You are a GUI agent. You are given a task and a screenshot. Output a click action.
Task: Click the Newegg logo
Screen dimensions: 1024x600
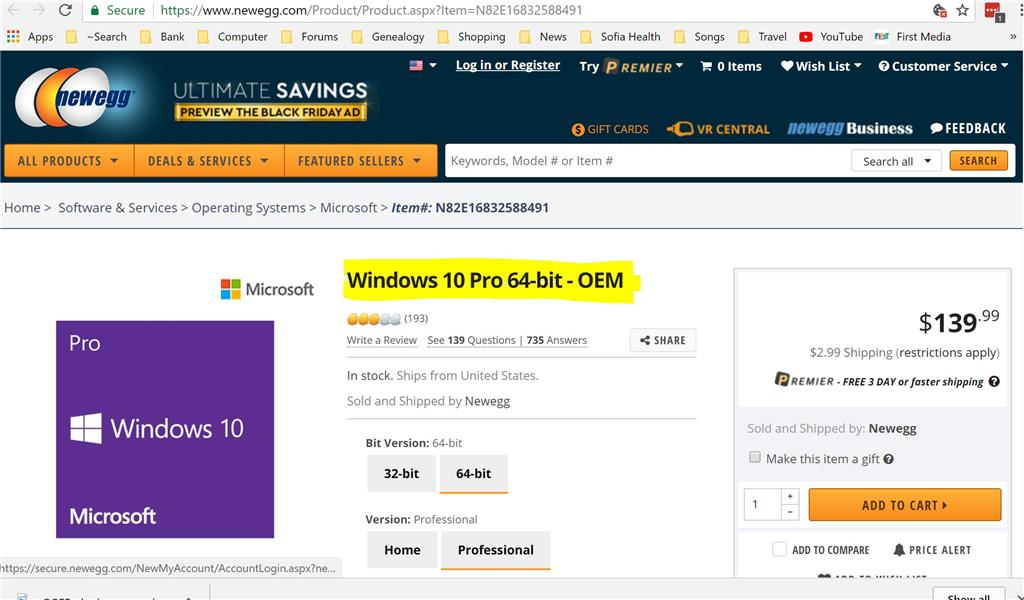pyautogui.click(x=73, y=97)
